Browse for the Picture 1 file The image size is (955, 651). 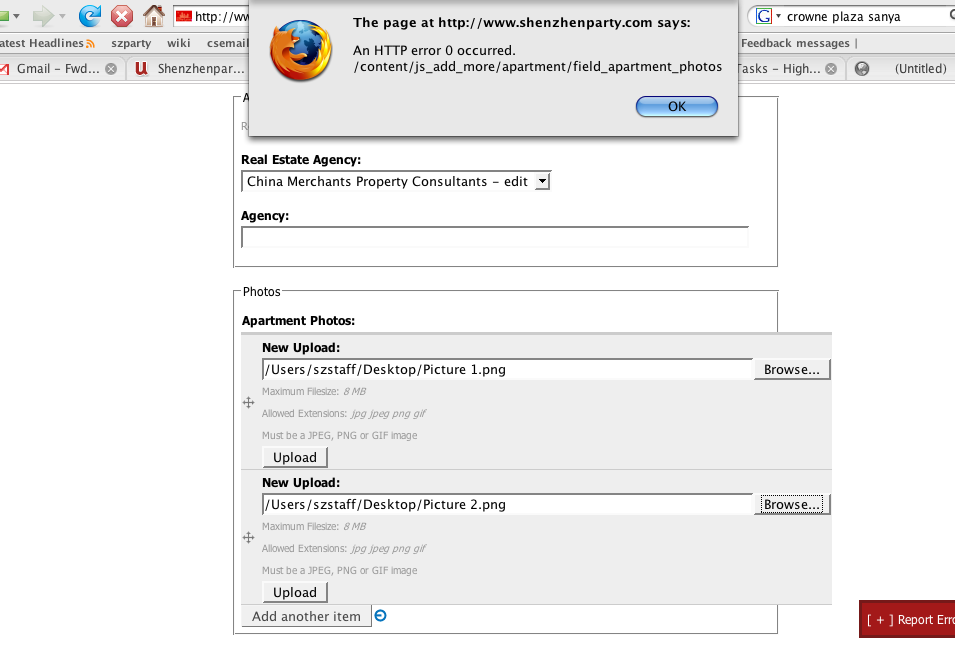point(791,370)
